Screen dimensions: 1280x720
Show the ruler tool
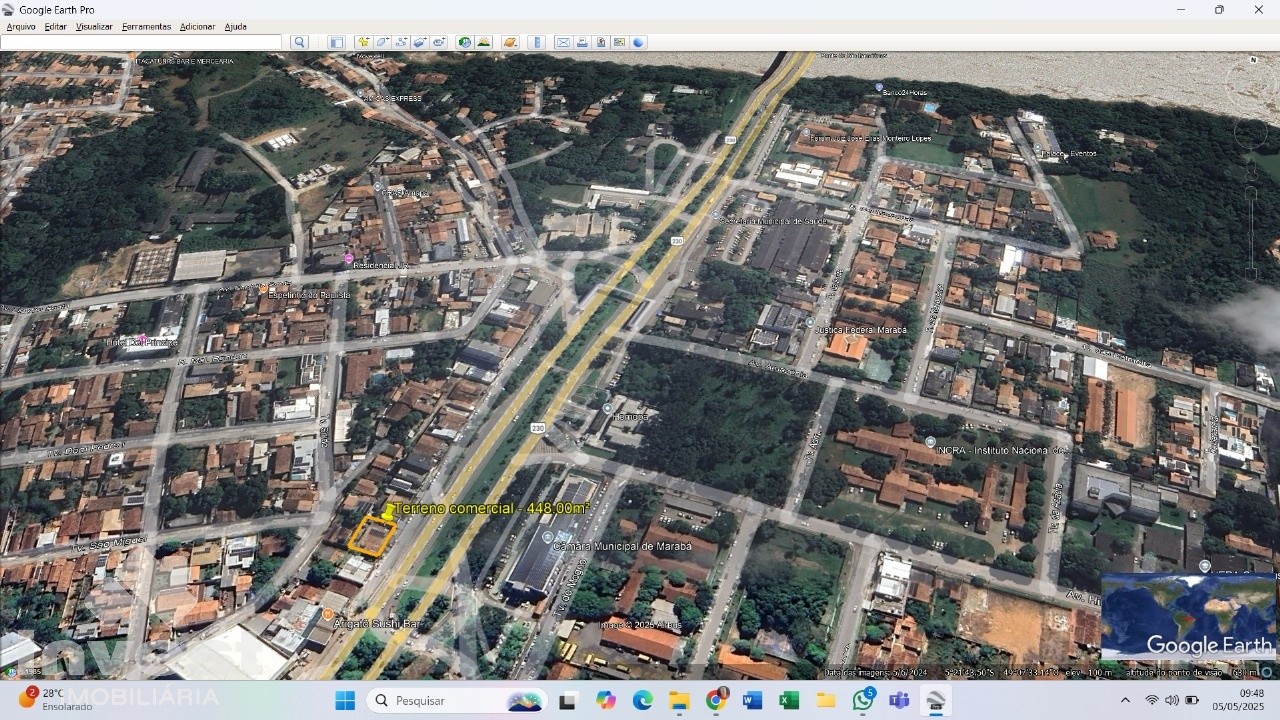[536, 42]
